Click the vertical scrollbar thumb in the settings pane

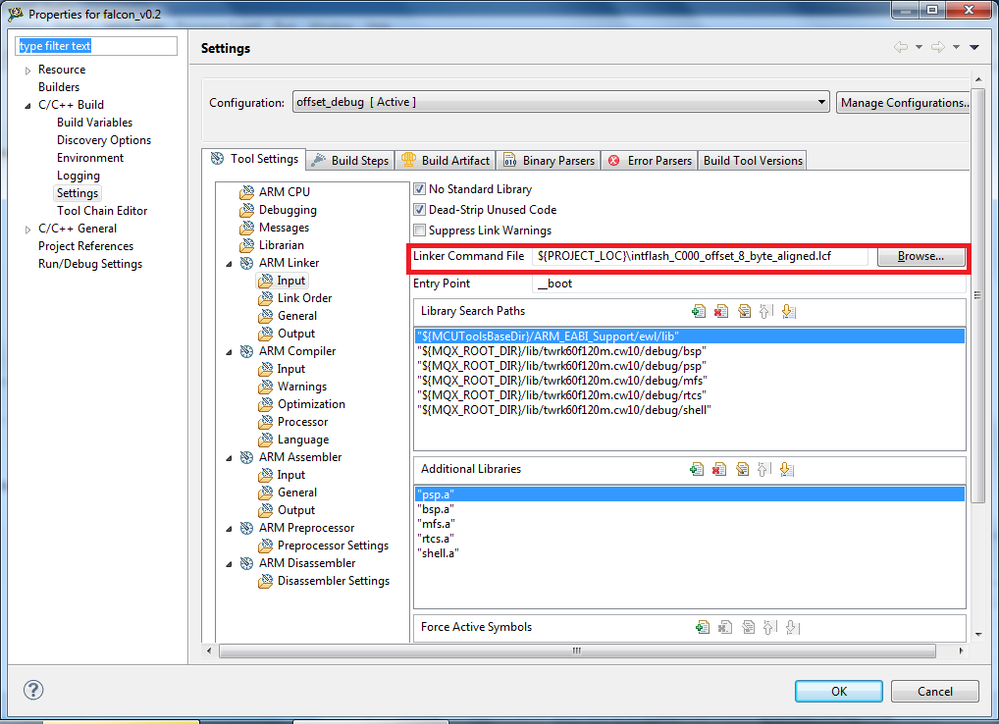[x=978, y=295]
